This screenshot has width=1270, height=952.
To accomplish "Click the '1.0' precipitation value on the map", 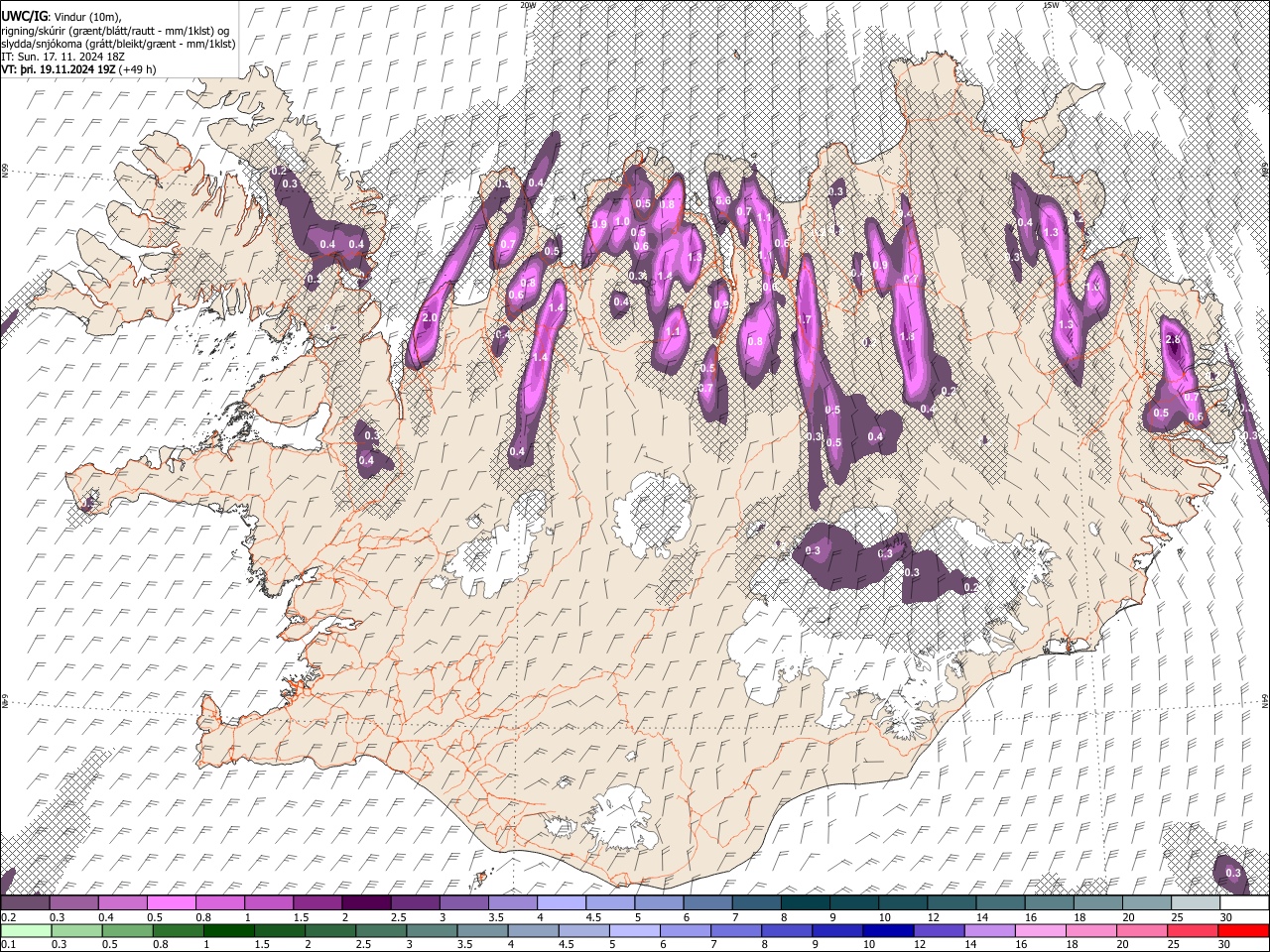I will [x=622, y=221].
